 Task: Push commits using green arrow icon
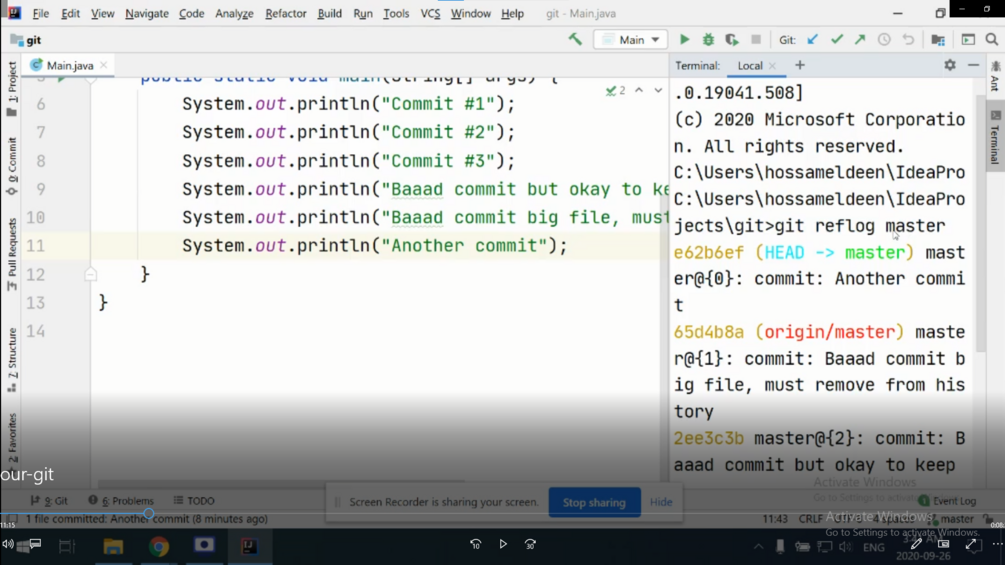coord(860,40)
